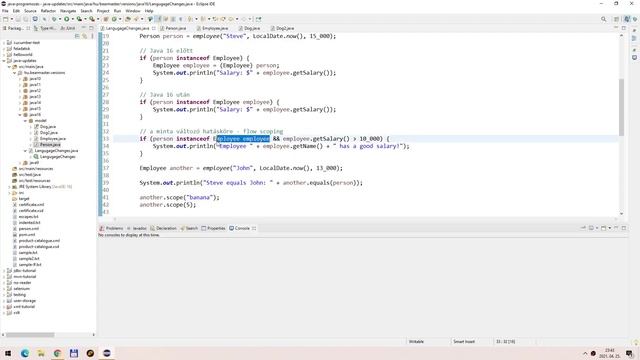Toggle Link with Editor in Package Explorer
Image resolution: width=640 pixels, height=360 pixels.
84,36
